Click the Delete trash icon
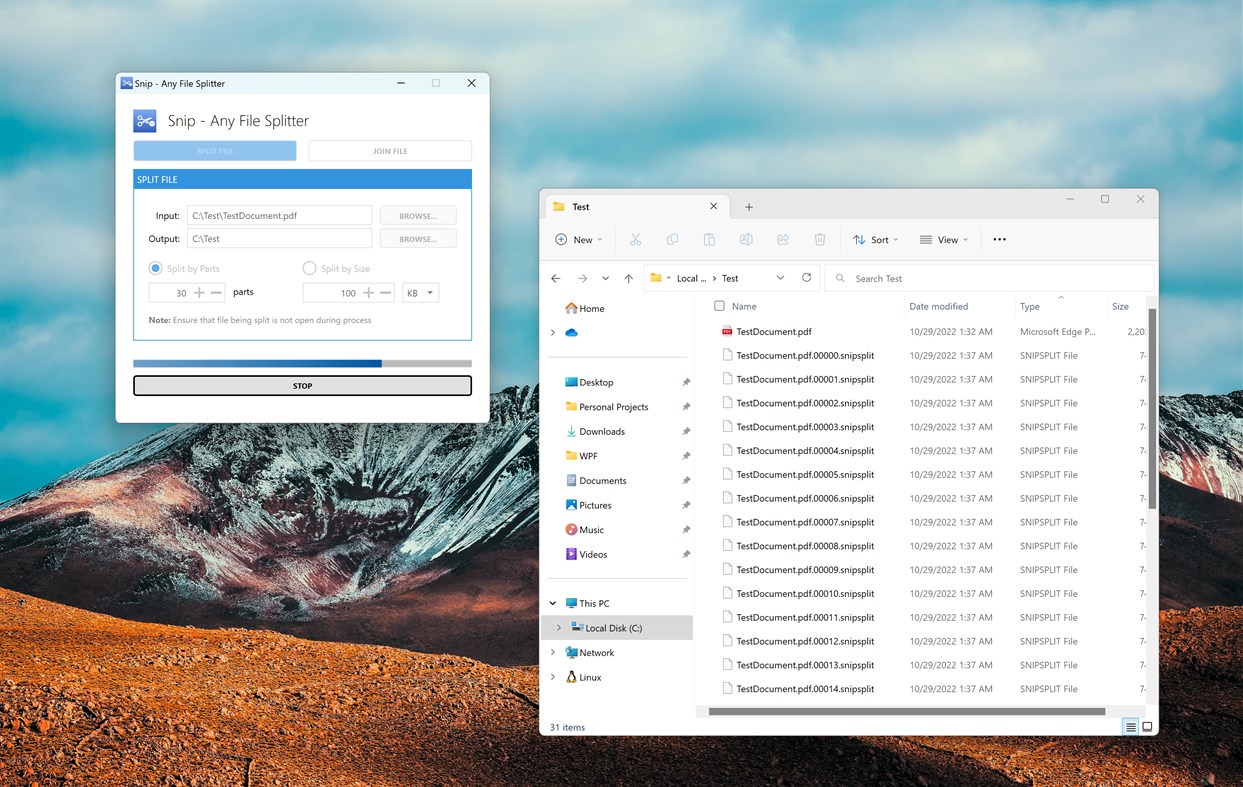This screenshot has width=1243, height=787. pos(820,239)
